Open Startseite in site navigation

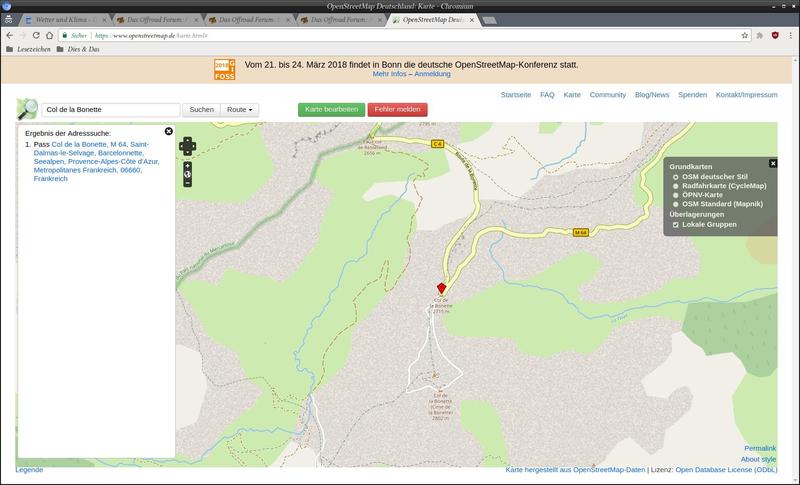[x=516, y=95]
